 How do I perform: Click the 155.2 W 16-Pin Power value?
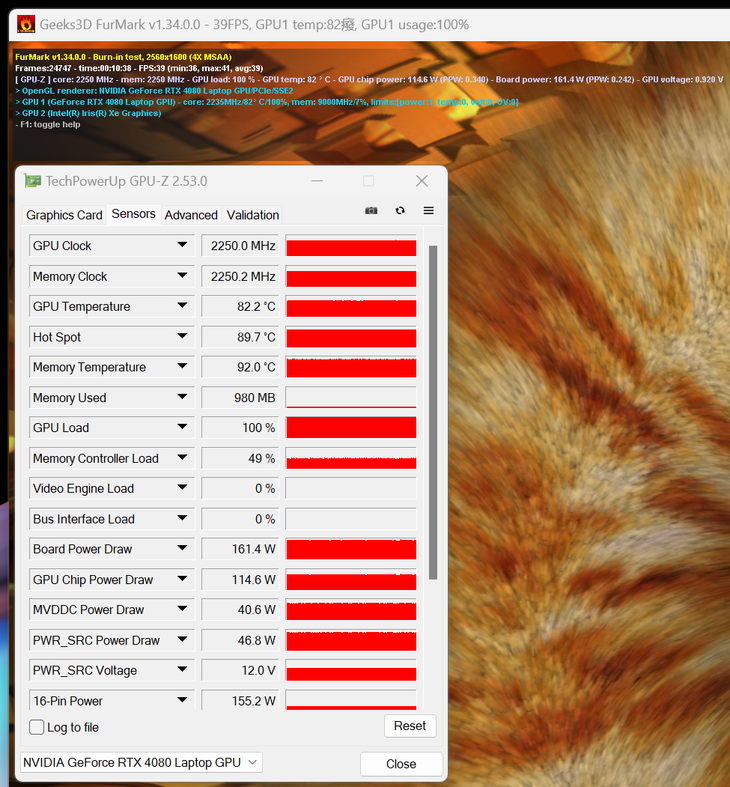click(x=240, y=700)
